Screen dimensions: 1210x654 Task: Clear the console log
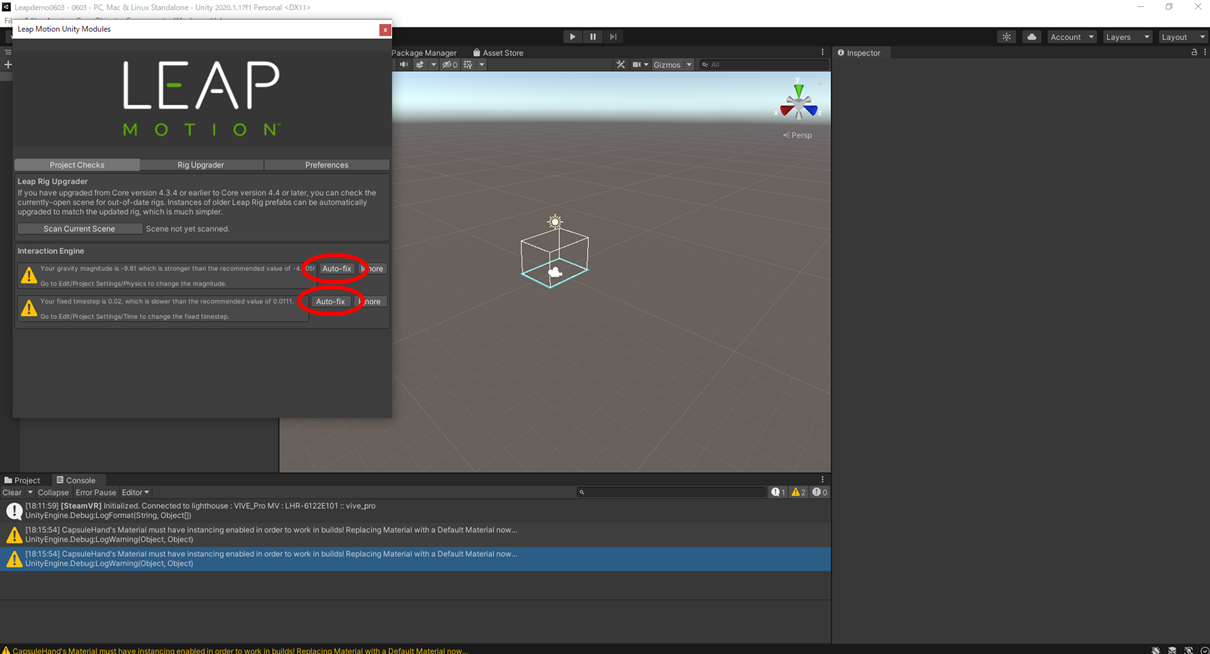coord(12,493)
